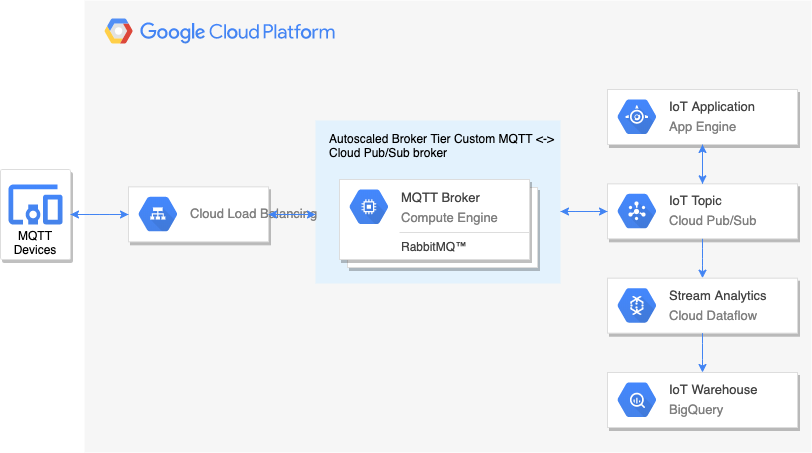812x453 pixels.
Task: Select the IoT Warehouse title
Action: pos(713,390)
